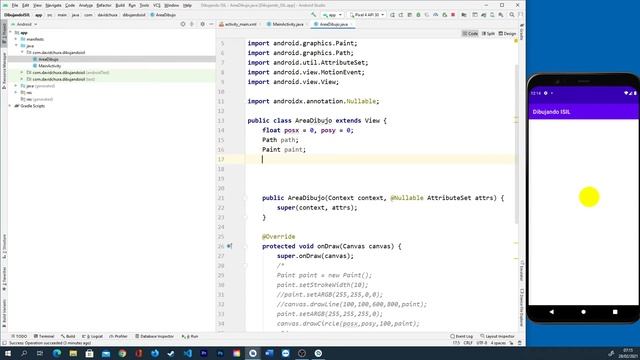Click the yellow warning marker atop the editor stripe
The width and height of the screenshot is (640, 360).
[516, 40]
